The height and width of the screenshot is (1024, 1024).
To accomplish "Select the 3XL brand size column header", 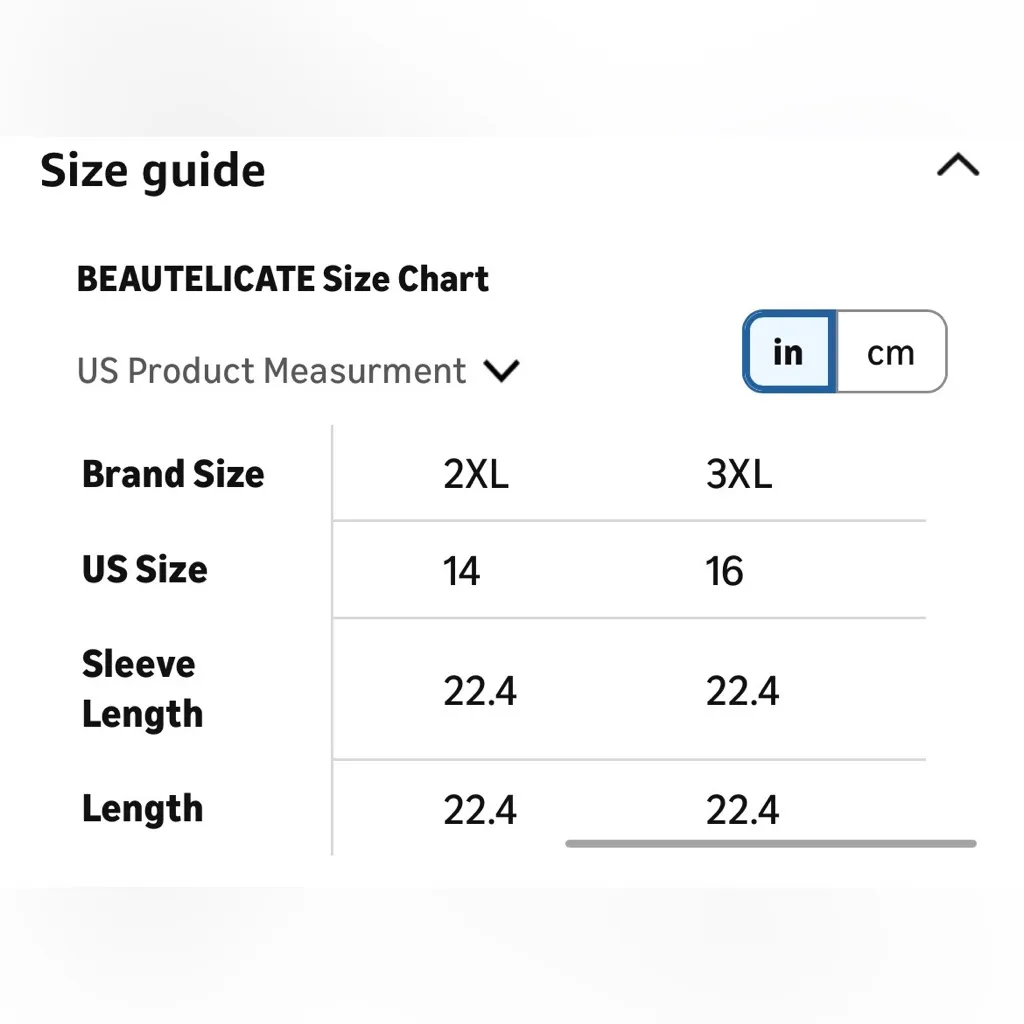I will coord(739,474).
